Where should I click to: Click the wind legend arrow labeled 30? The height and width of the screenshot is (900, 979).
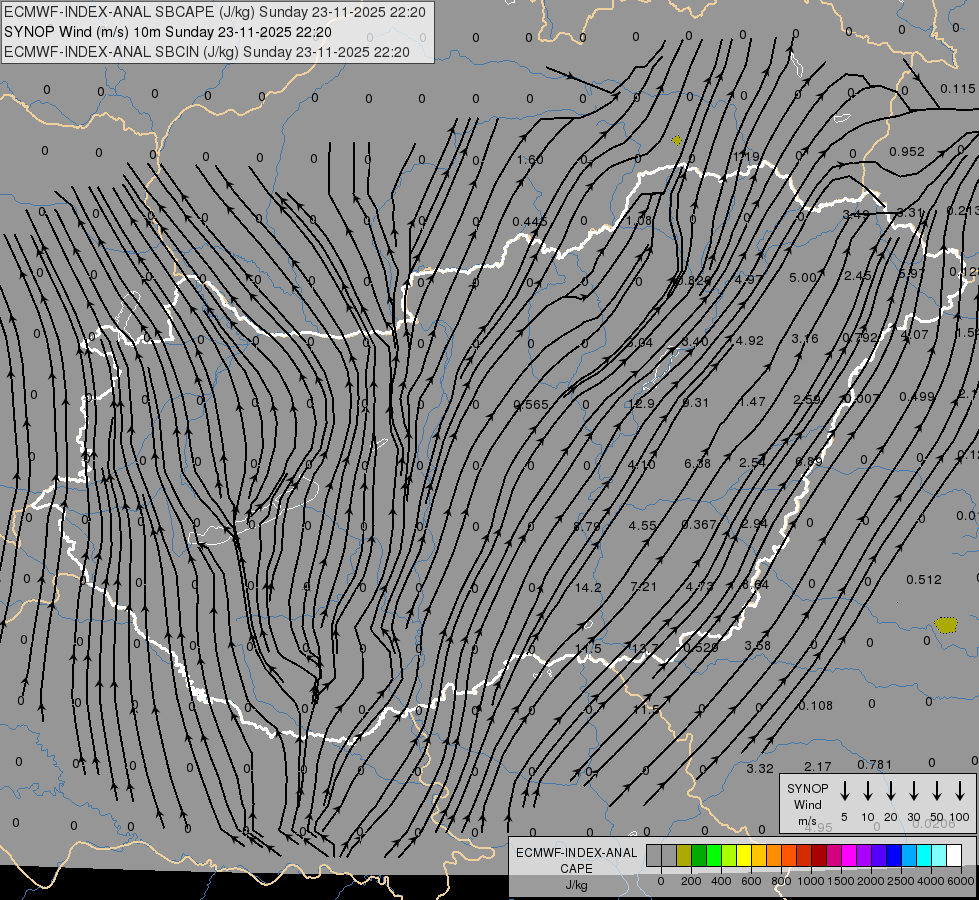[914, 791]
